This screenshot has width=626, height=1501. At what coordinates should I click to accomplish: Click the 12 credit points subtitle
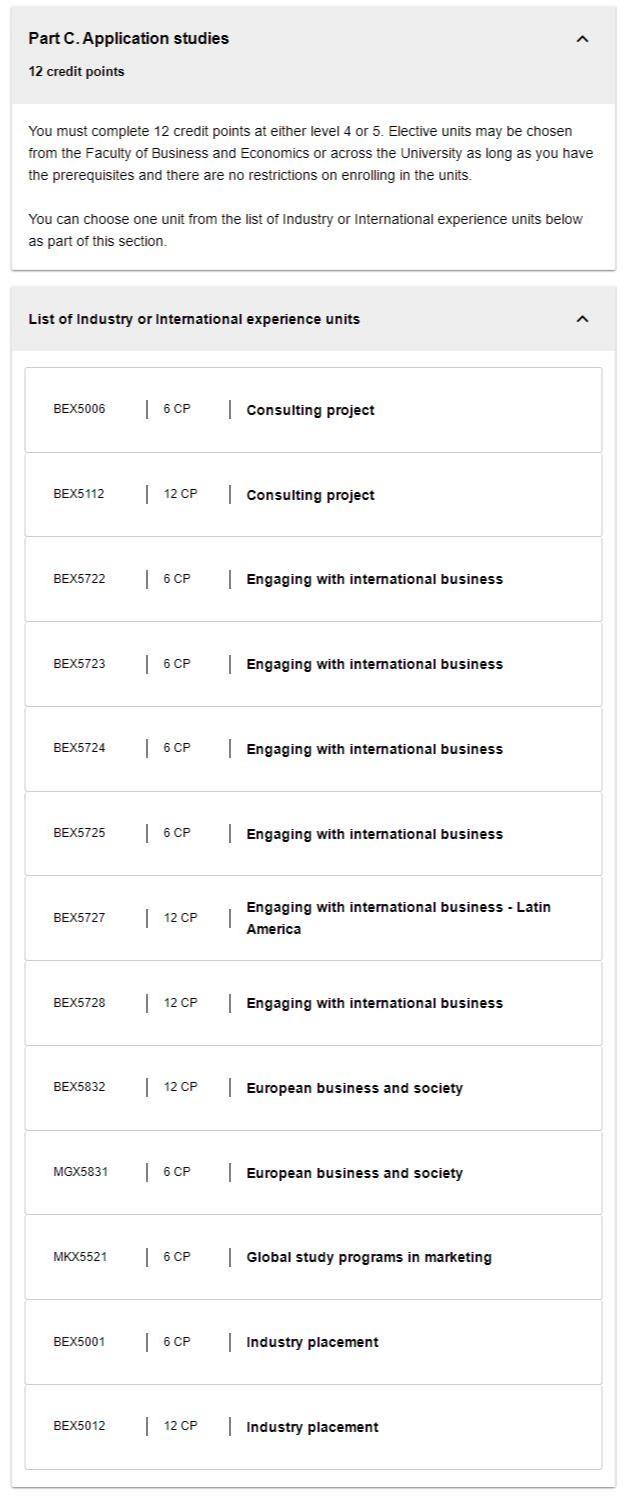tap(76, 72)
